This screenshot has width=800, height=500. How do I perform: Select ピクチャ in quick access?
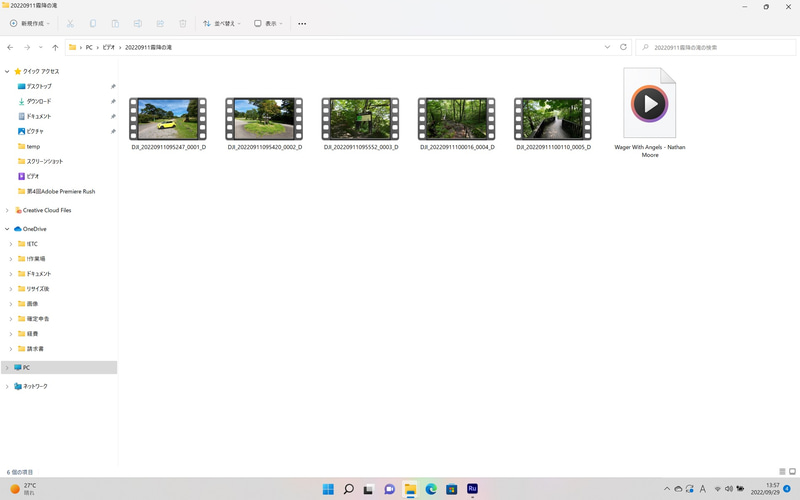(x=31, y=131)
